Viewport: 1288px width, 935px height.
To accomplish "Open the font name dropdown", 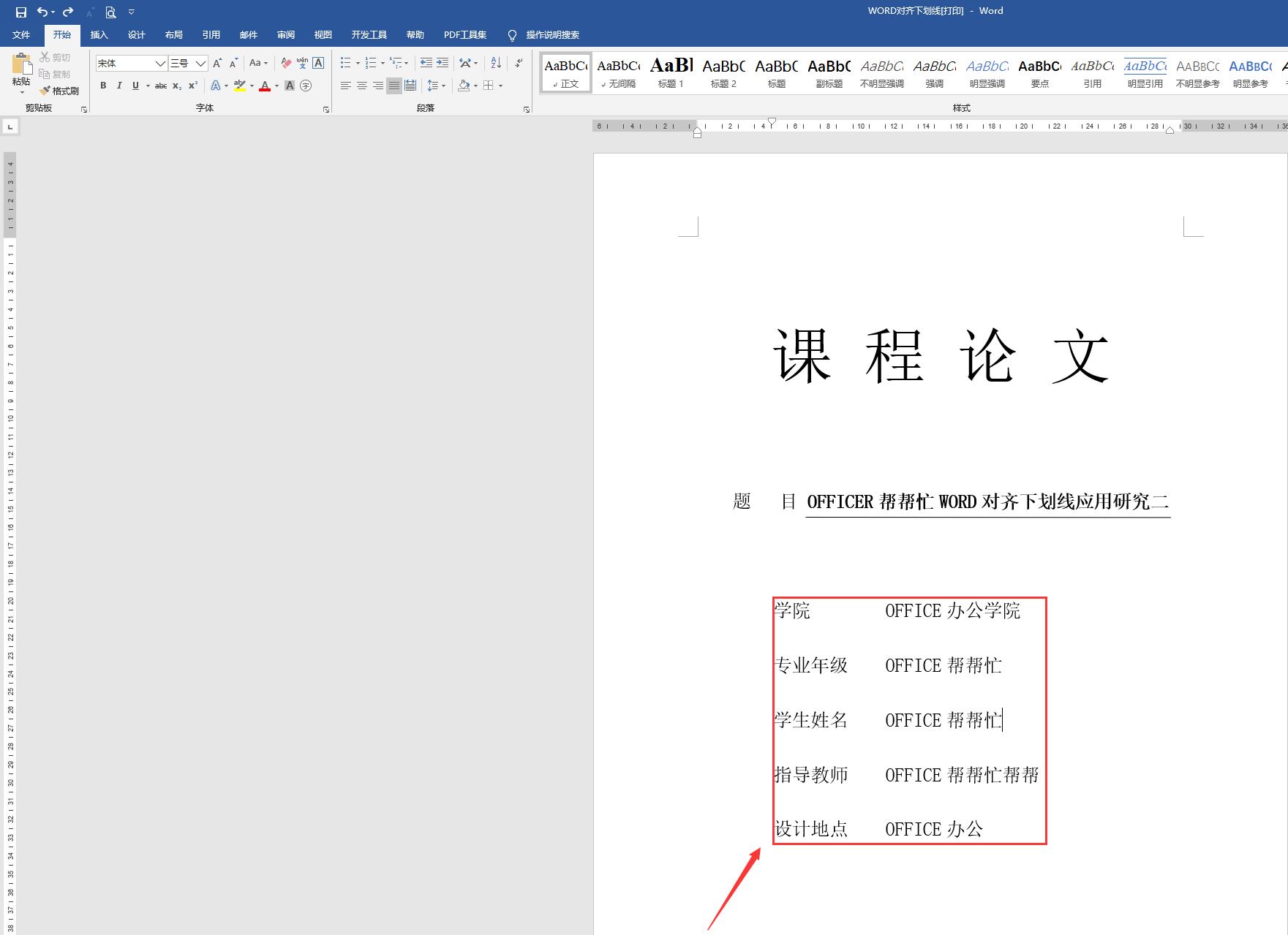I will click(x=161, y=64).
